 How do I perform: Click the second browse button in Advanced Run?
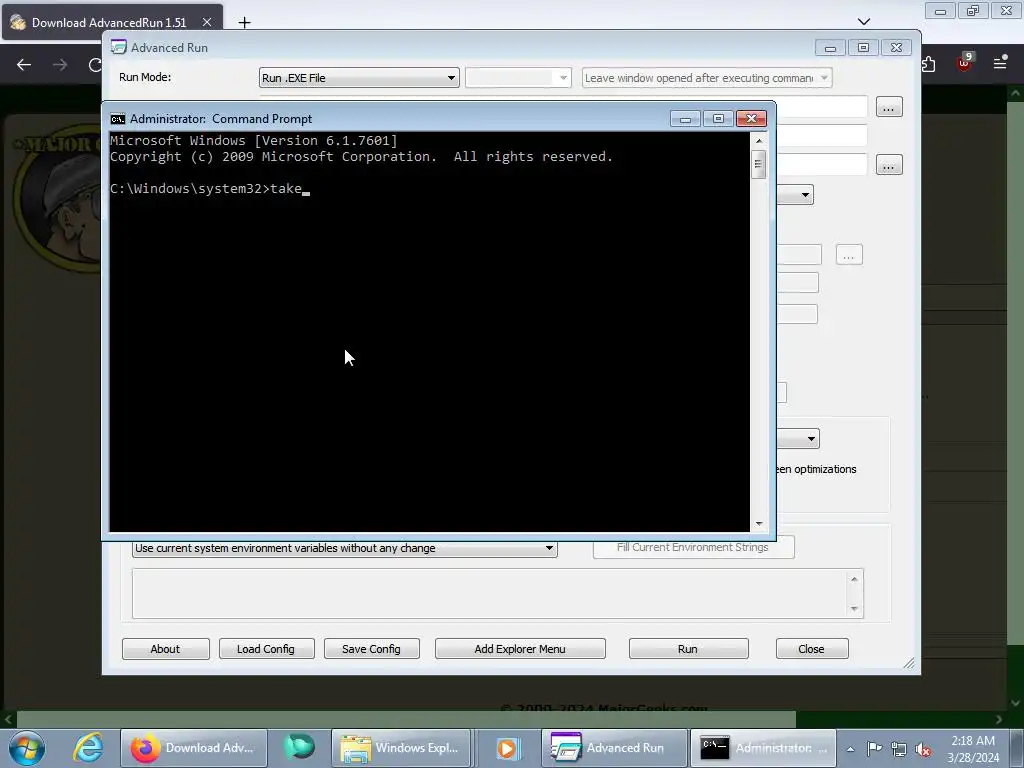coord(889,165)
